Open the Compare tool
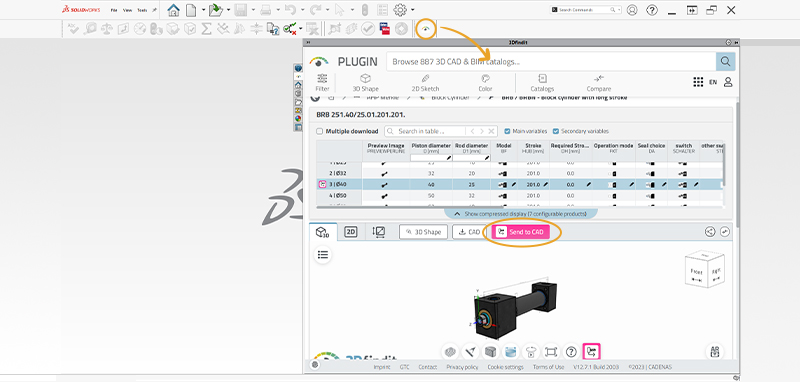The height and width of the screenshot is (382, 800). click(x=598, y=83)
